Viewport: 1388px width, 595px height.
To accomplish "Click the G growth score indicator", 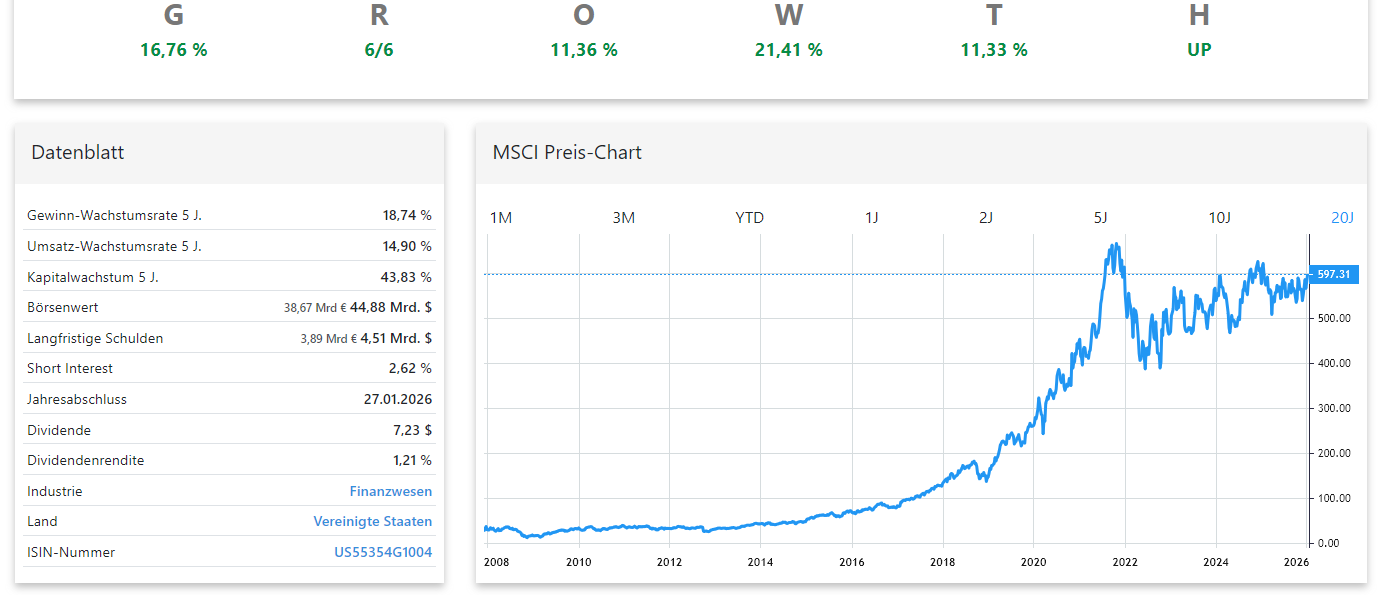I will click(x=173, y=30).
